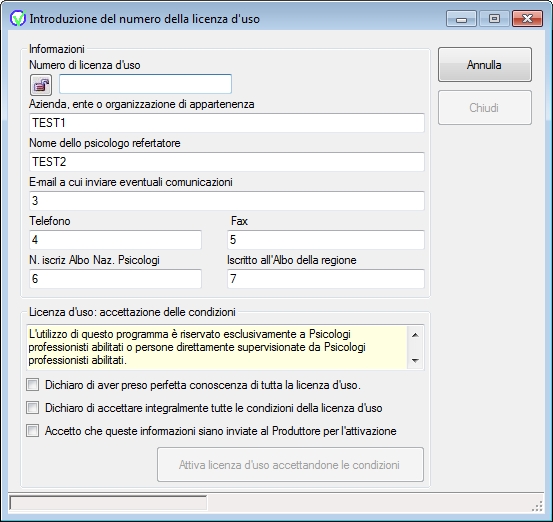Tick 'Dichiaro di accettare integralmente' checkbox
The image size is (553, 522).
point(32,408)
